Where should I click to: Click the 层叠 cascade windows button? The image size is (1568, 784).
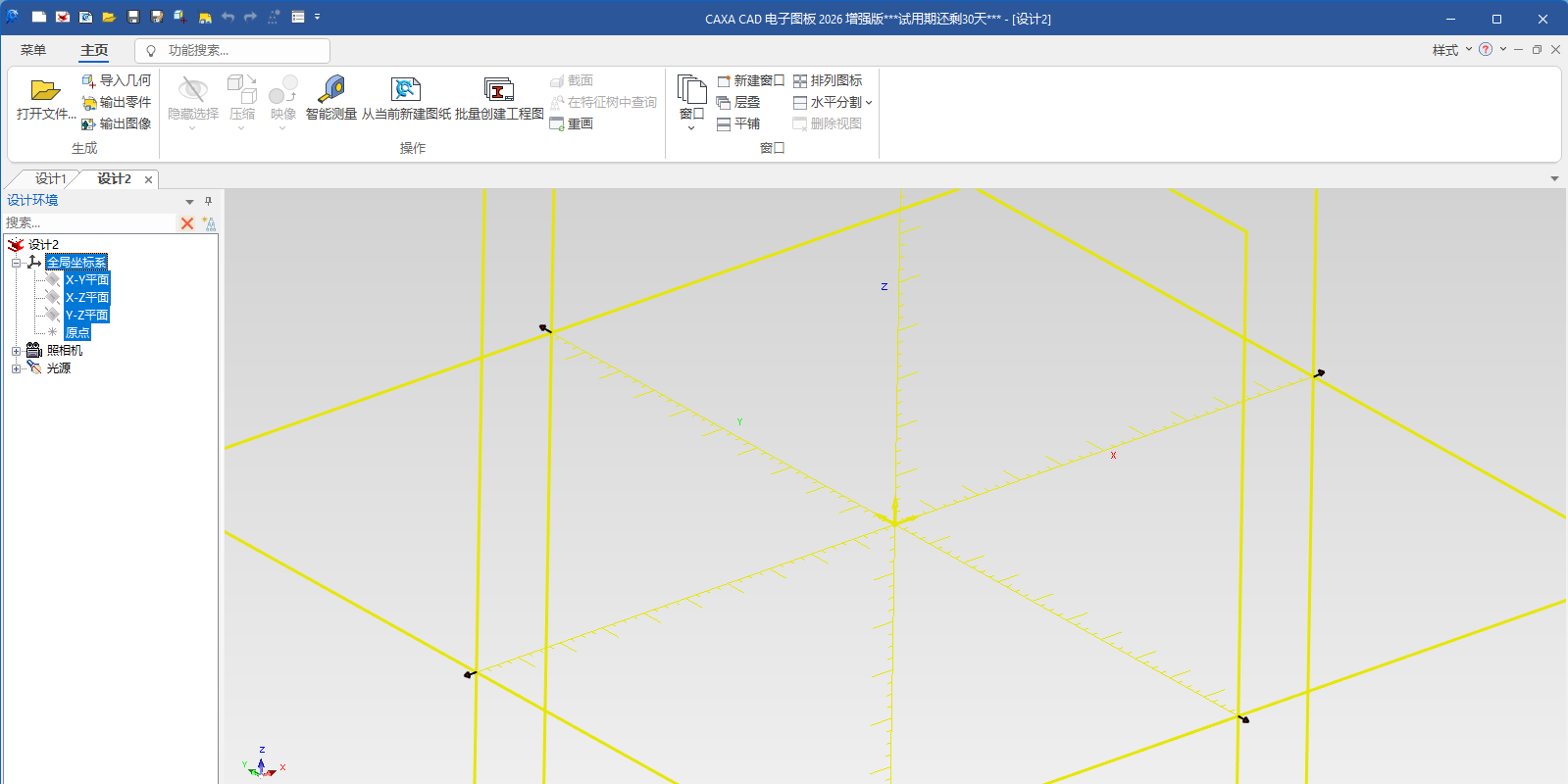point(738,102)
